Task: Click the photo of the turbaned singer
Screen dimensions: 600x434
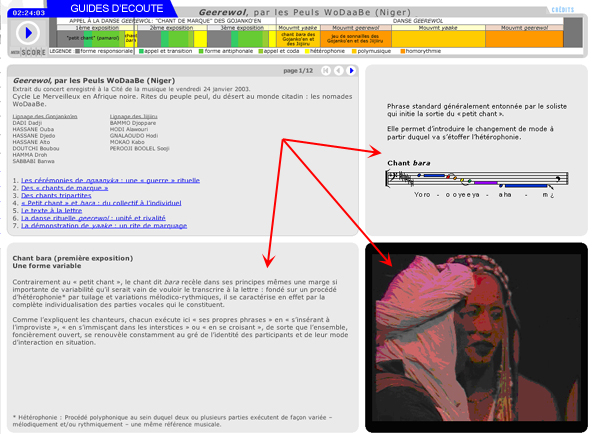Action: (x=476, y=338)
